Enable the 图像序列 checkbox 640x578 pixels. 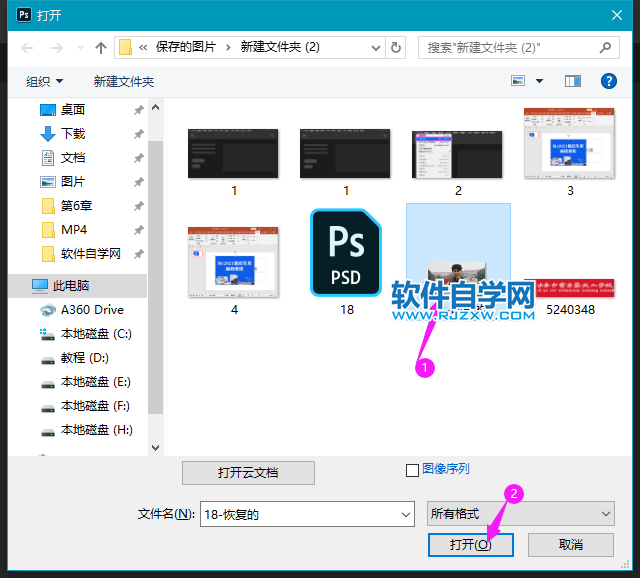[x=412, y=470]
